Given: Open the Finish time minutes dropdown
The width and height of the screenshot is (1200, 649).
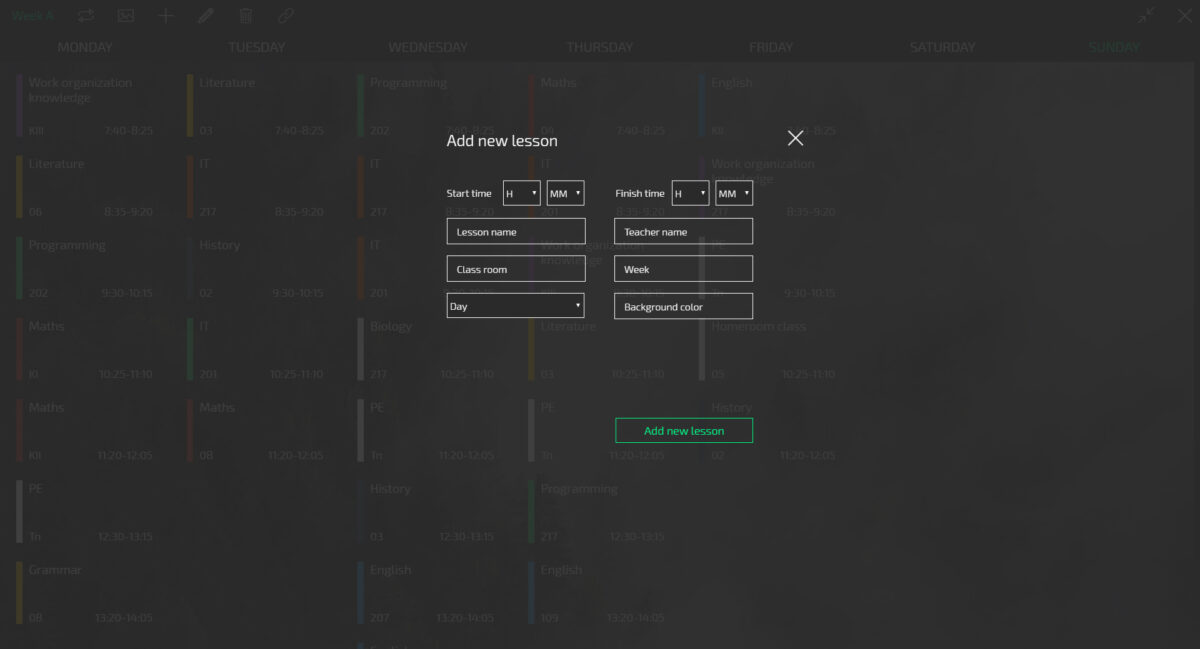Looking at the screenshot, I should (734, 193).
